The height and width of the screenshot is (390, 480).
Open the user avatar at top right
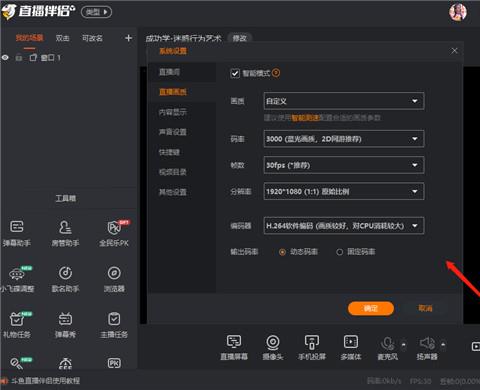(x=458, y=12)
